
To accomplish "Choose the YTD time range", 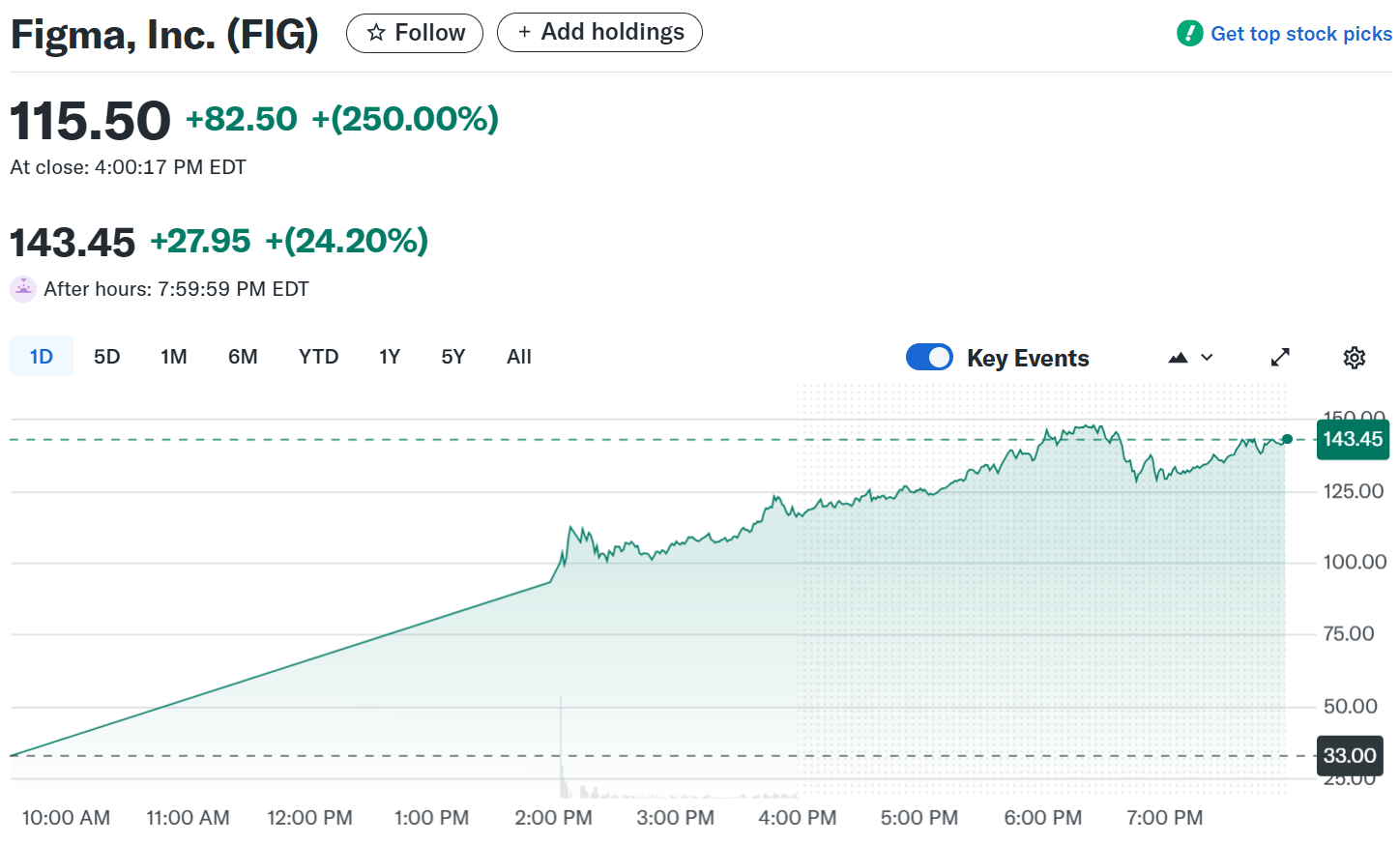I will [318, 357].
